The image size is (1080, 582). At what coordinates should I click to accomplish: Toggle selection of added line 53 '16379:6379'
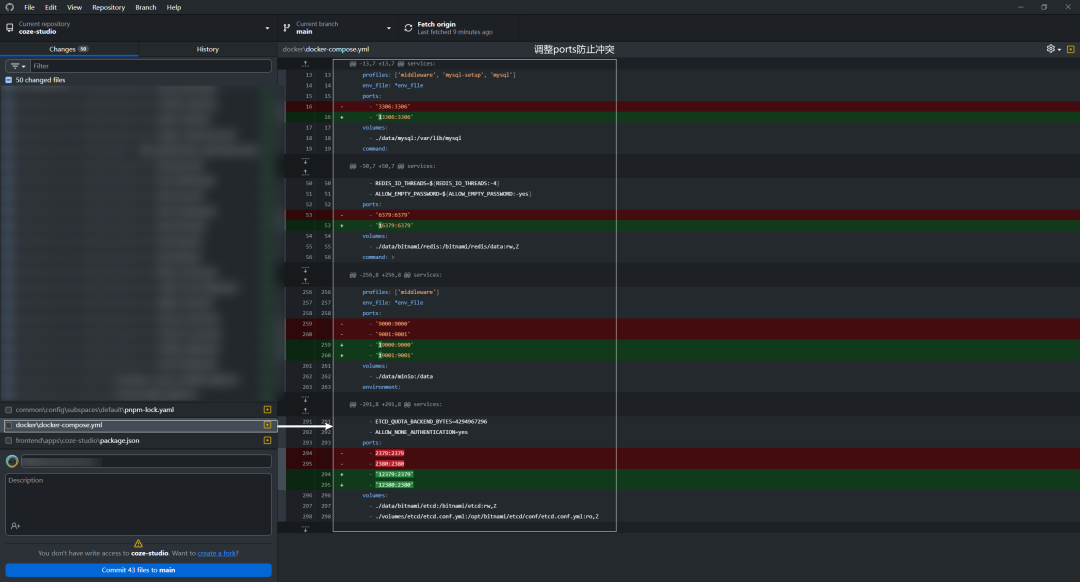tap(309, 225)
